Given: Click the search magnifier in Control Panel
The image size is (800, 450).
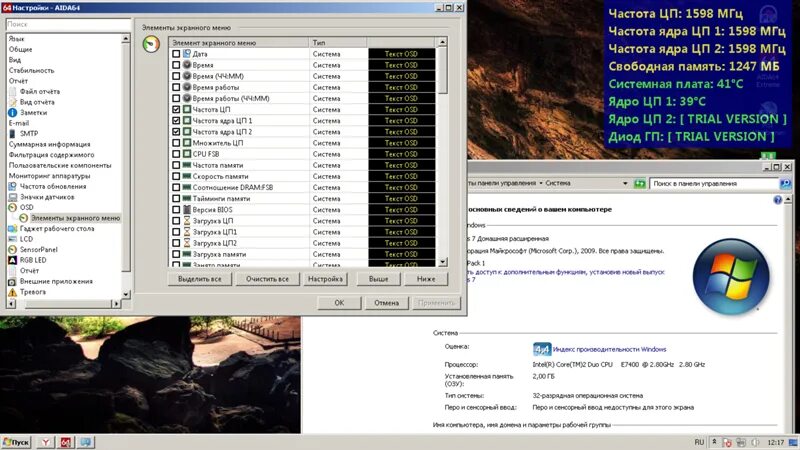Looking at the screenshot, I should (x=785, y=183).
